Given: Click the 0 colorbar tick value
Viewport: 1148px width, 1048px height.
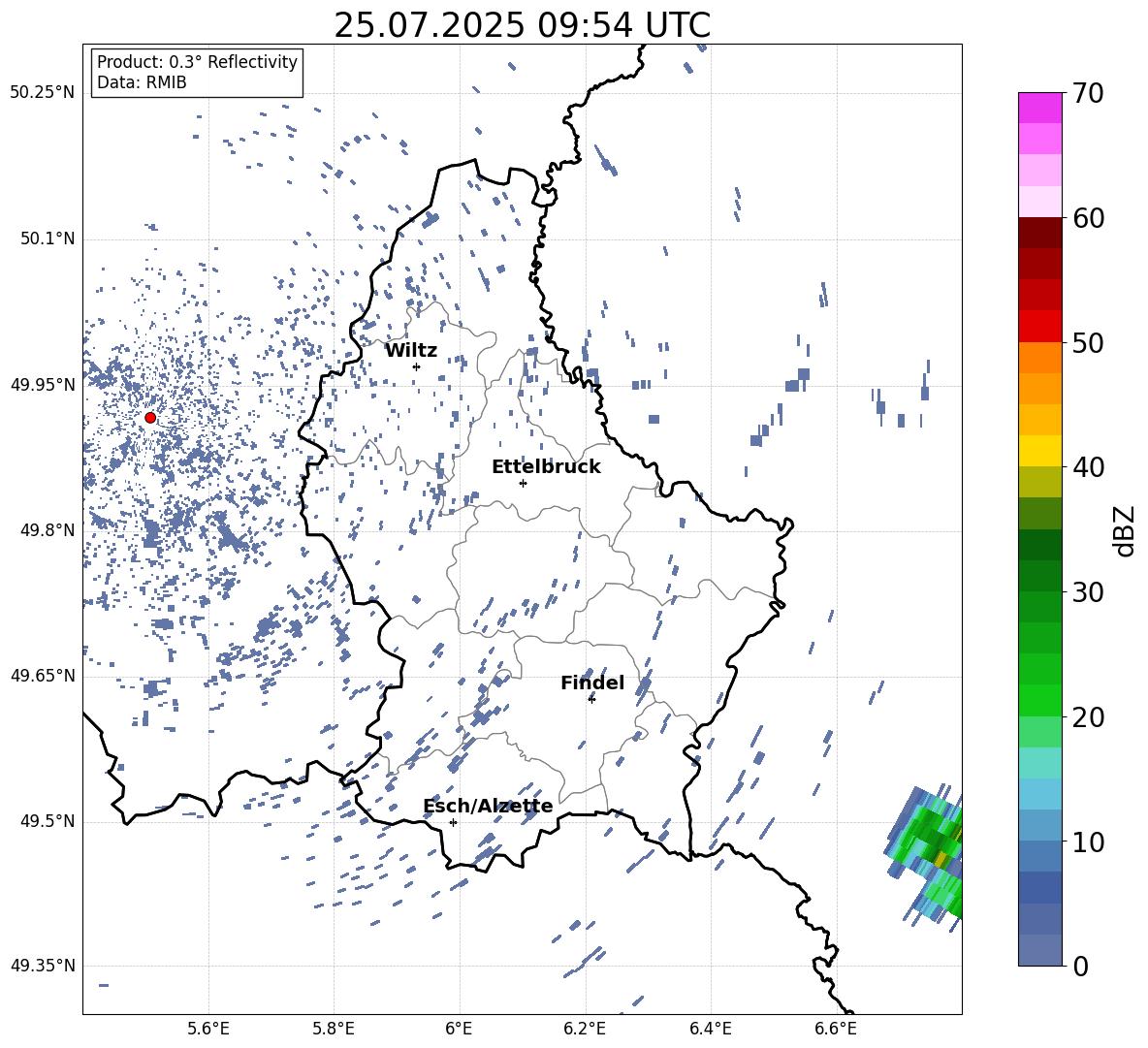Looking at the screenshot, I should click(1080, 966).
